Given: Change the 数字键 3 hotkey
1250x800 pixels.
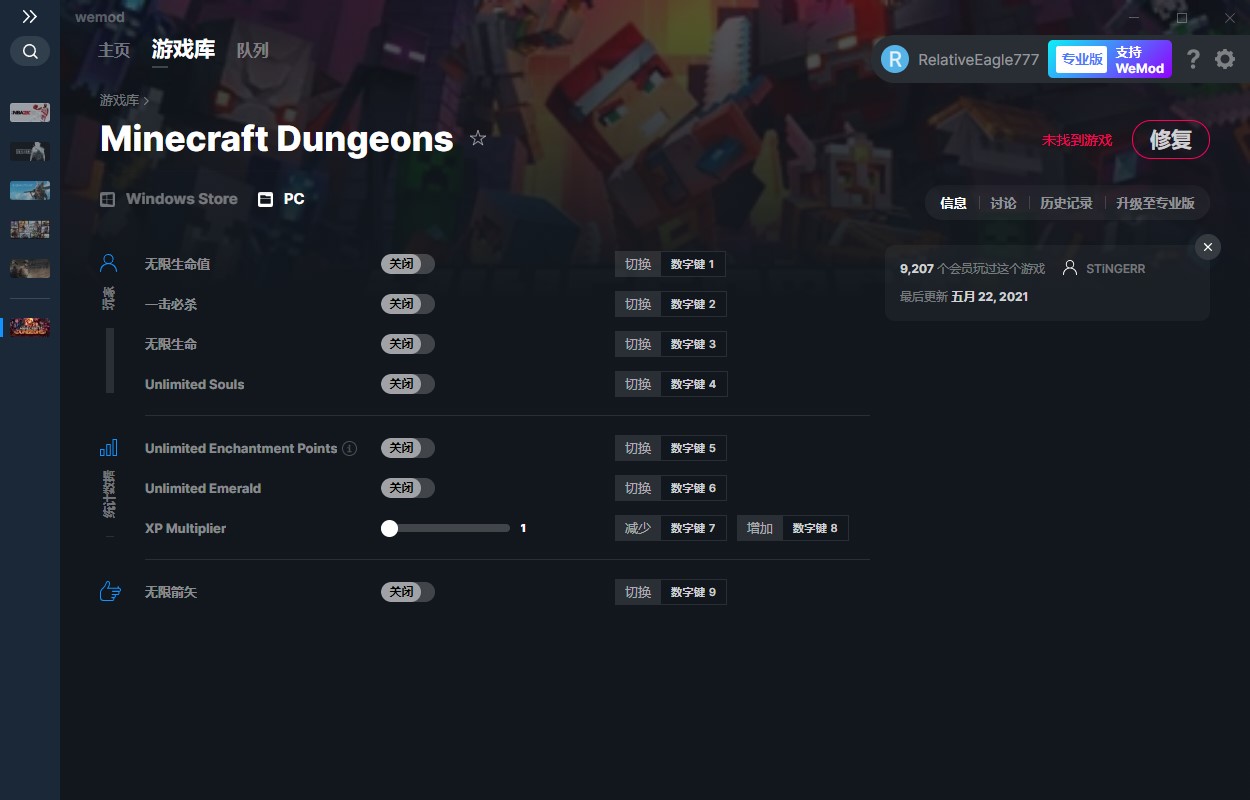Looking at the screenshot, I should (x=693, y=344).
